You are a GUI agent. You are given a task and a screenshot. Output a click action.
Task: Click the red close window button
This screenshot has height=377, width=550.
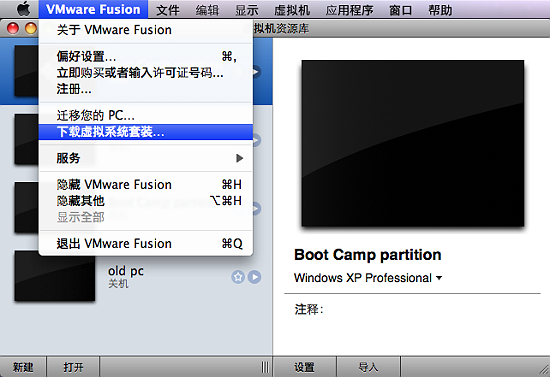[13, 28]
